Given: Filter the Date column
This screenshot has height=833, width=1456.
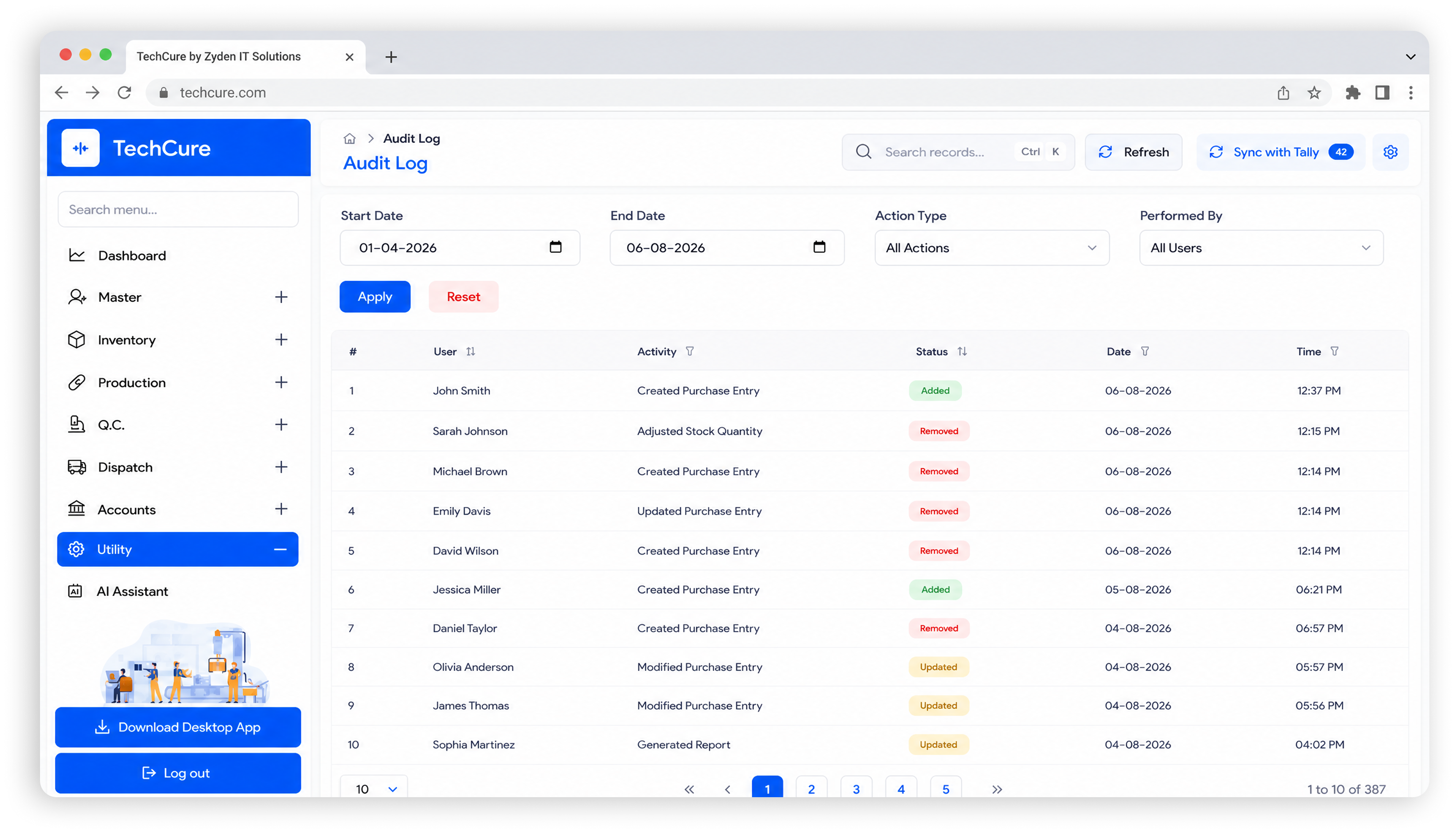Looking at the screenshot, I should (x=1145, y=351).
